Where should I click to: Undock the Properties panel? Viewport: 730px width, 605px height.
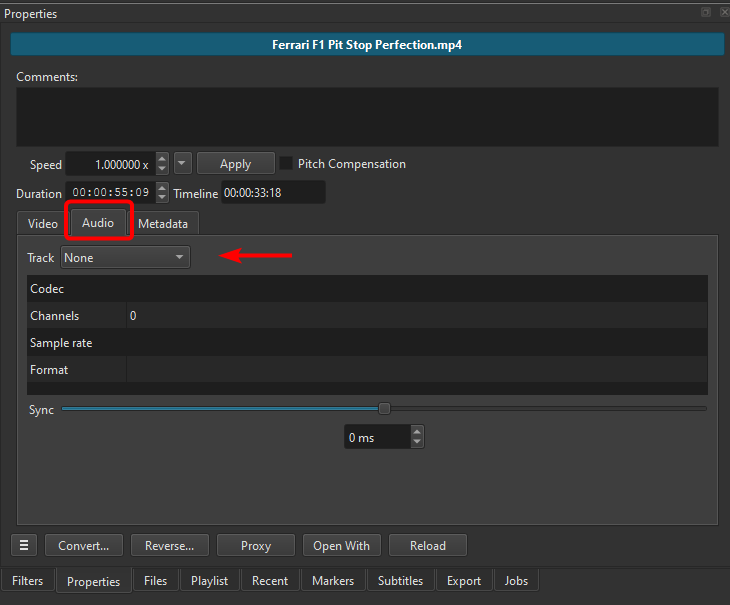[x=706, y=12]
